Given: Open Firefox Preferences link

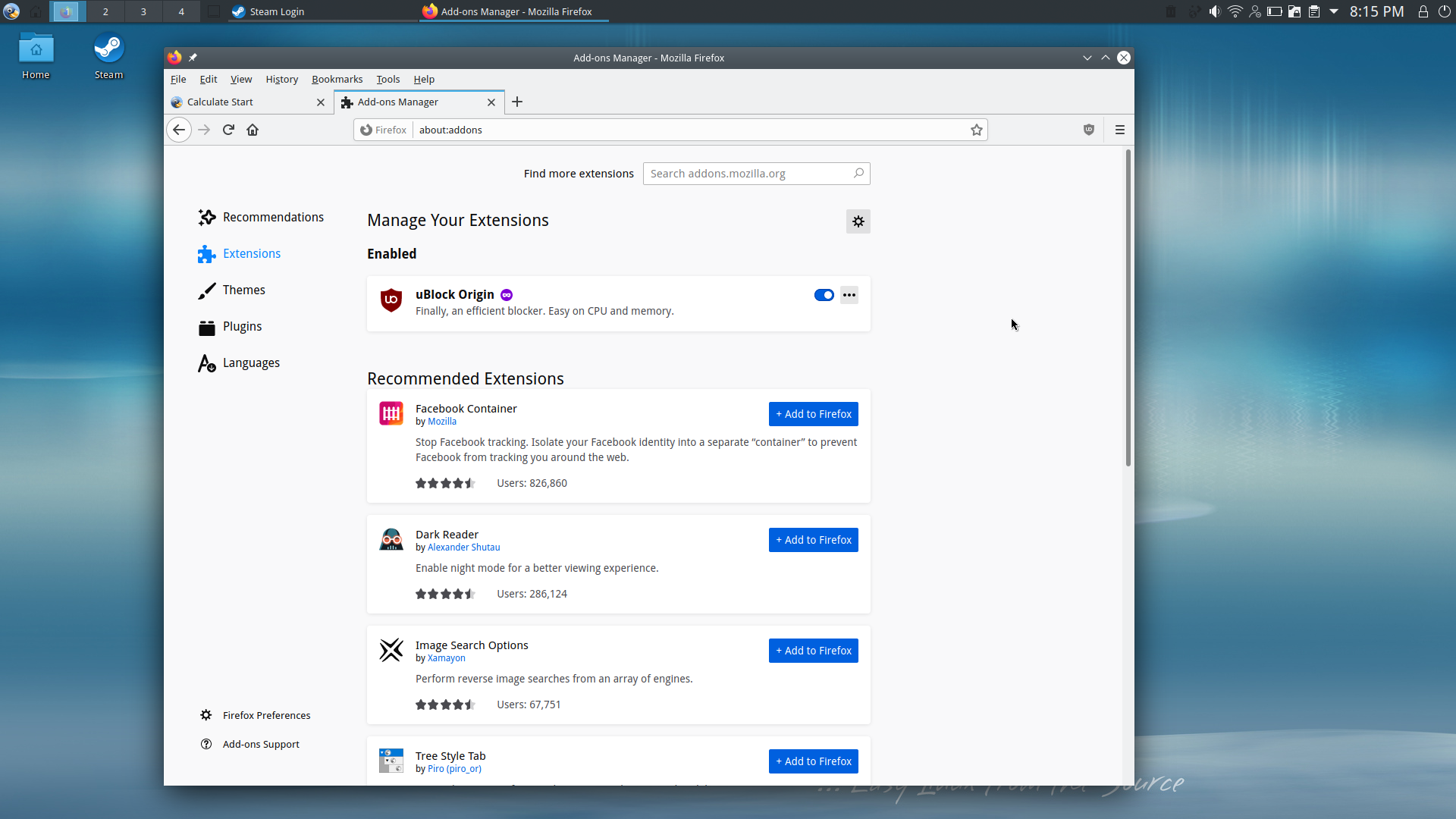Looking at the screenshot, I should coord(256,715).
